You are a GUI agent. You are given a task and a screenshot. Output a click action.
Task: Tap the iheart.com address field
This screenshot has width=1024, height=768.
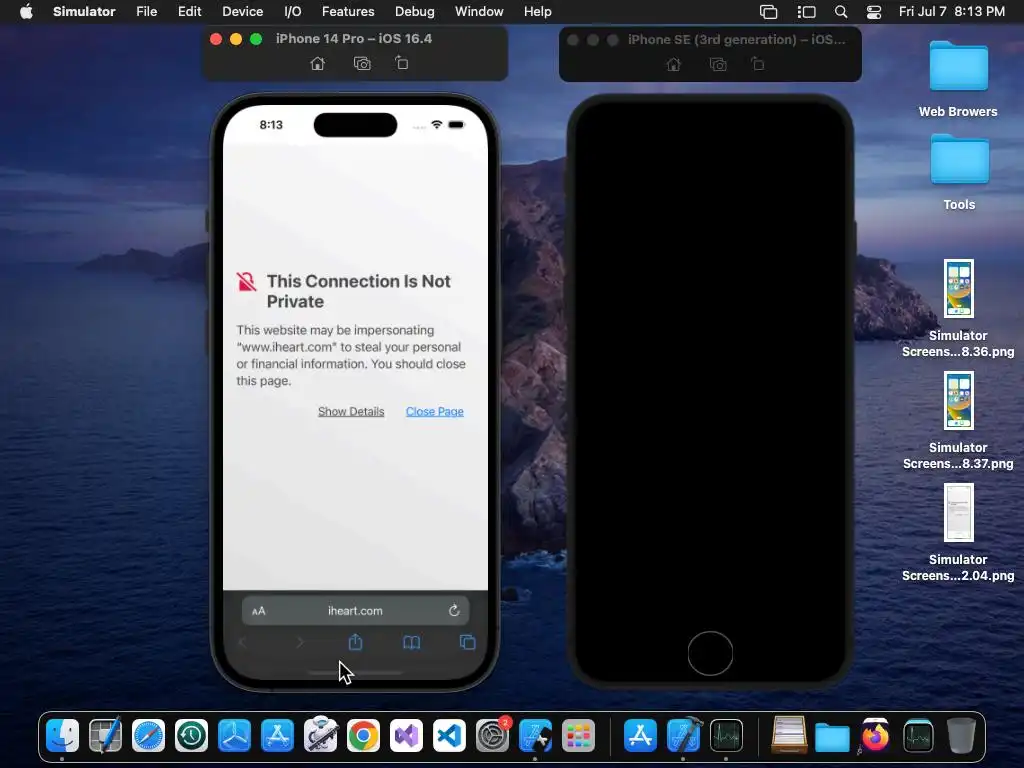pyautogui.click(x=355, y=611)
